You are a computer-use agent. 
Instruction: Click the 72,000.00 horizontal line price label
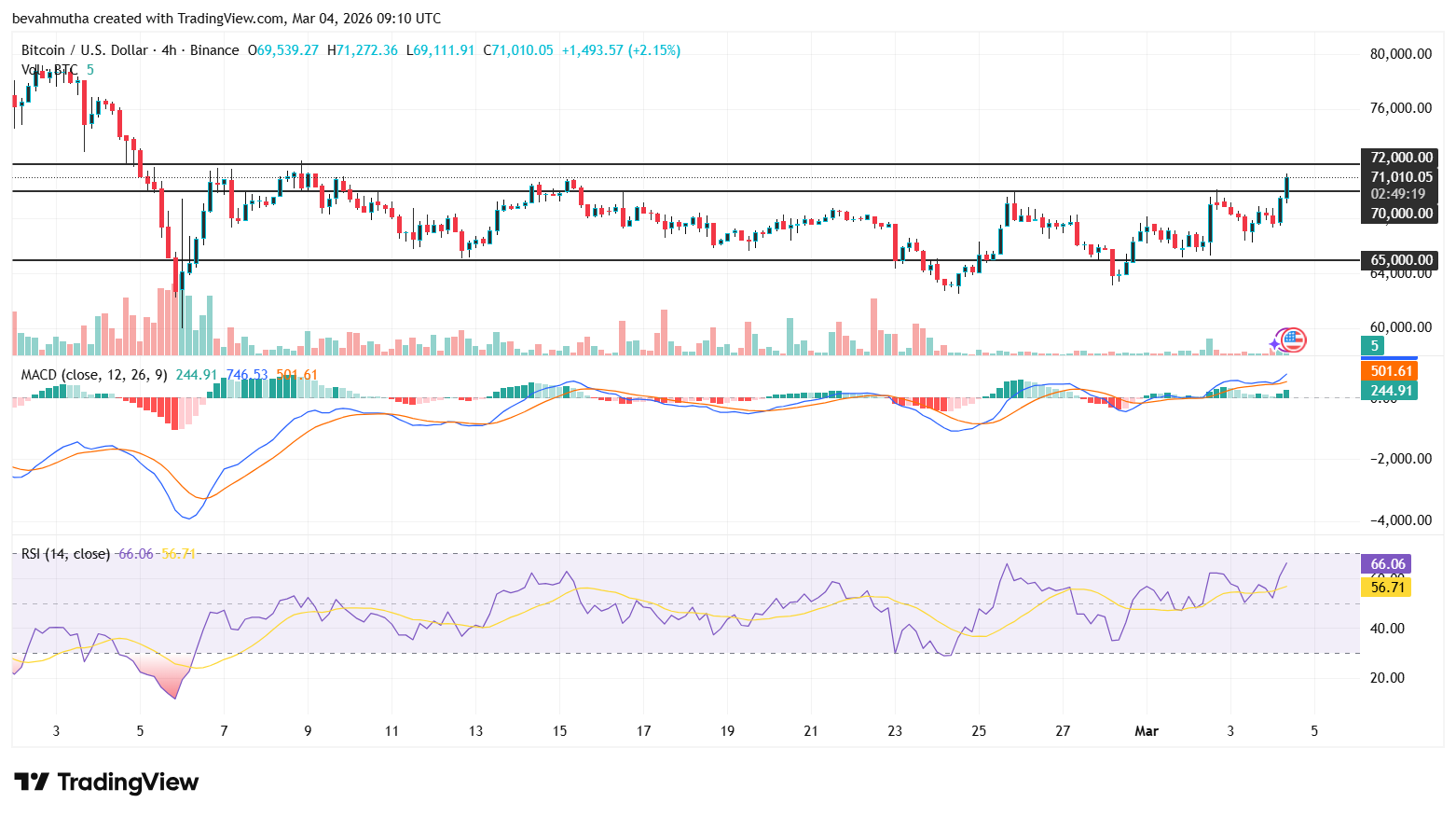(1400, 158)
